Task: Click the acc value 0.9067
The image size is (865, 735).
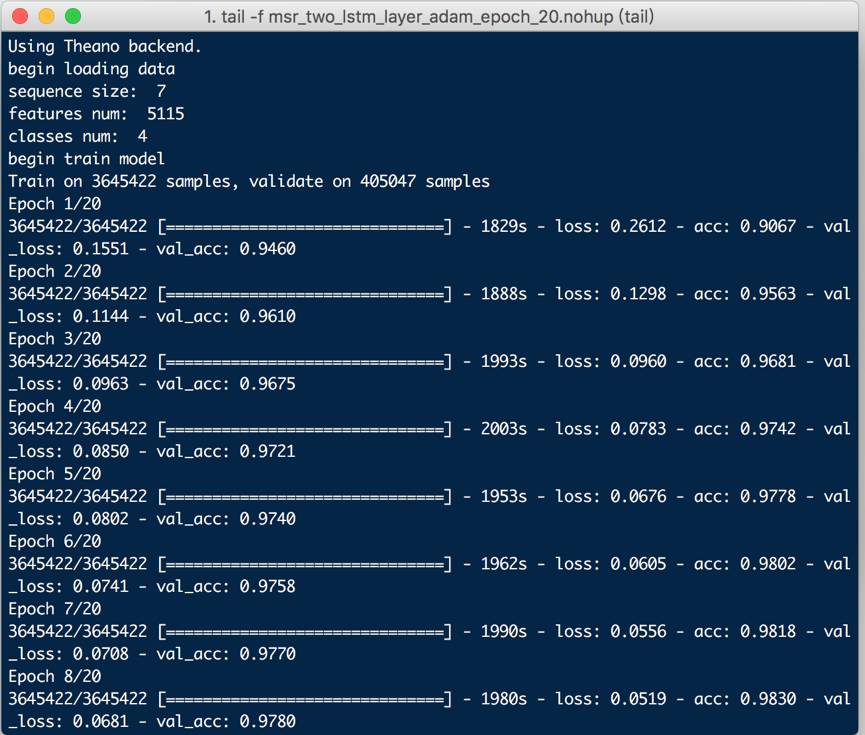Action: click(768, 226)
